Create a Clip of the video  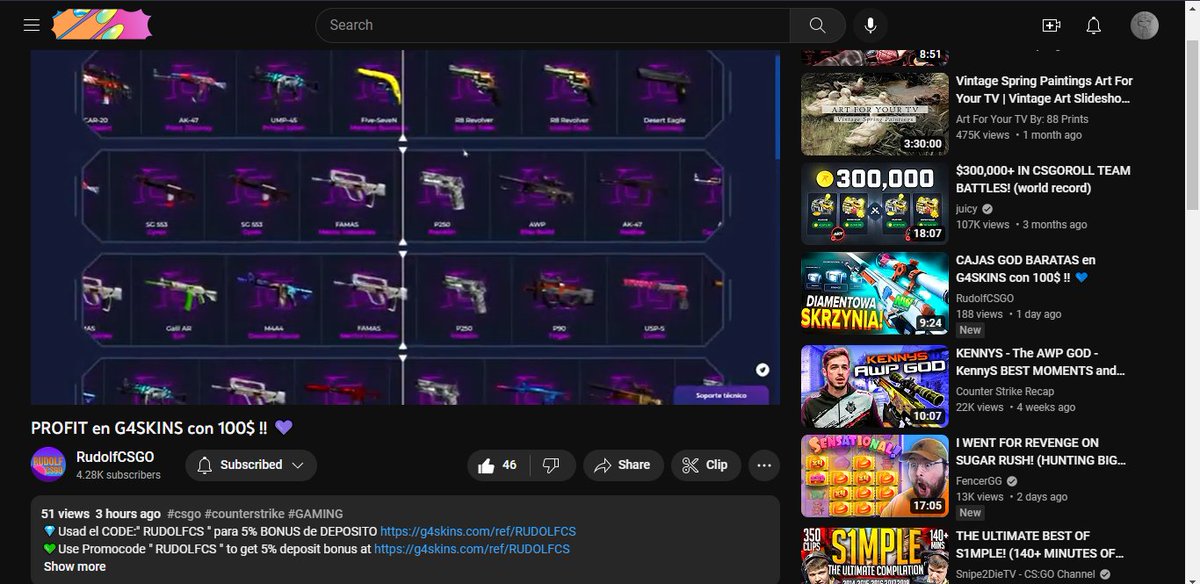click(704, 465)
